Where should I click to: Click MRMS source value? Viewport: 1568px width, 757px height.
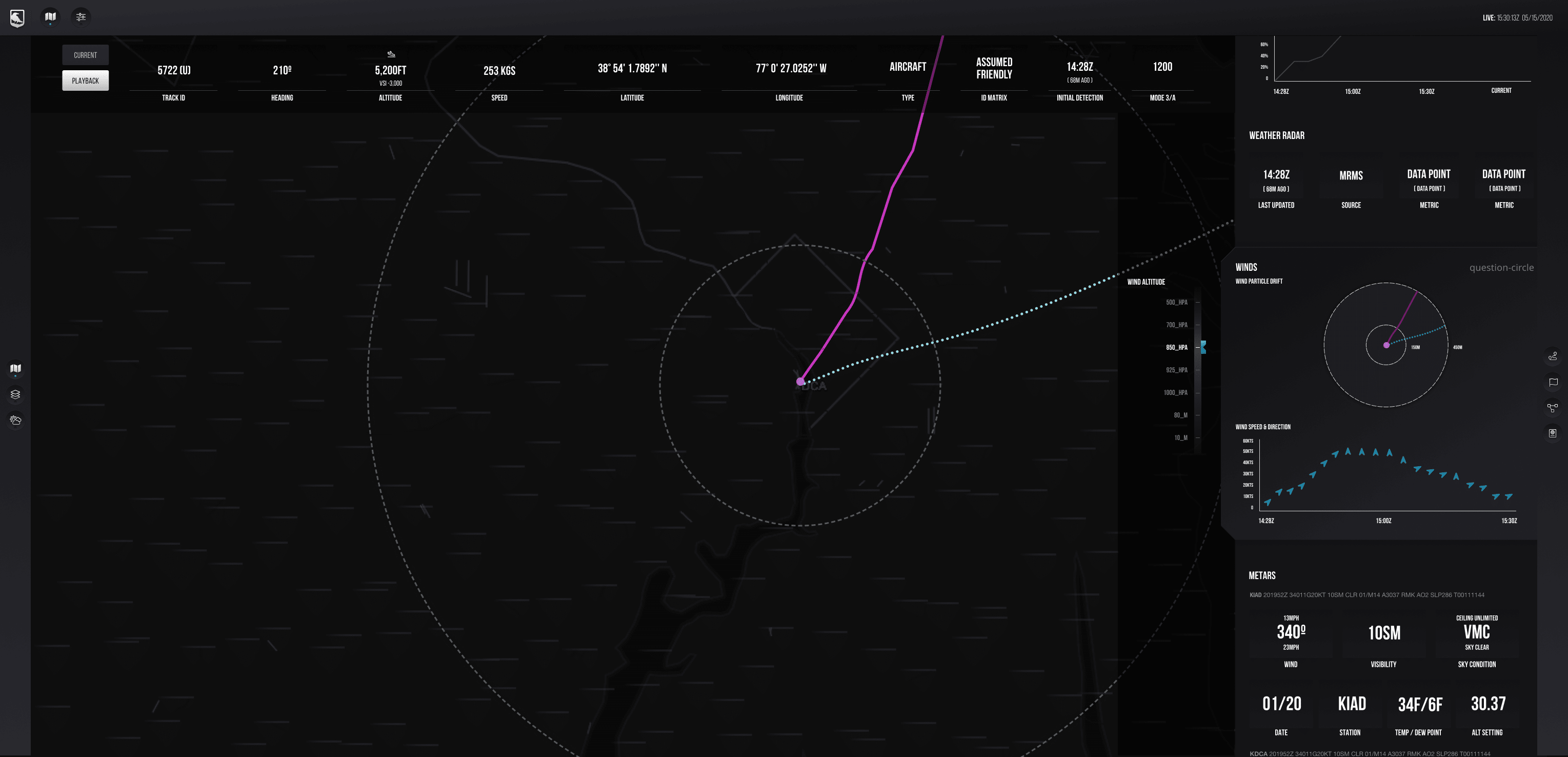click(x=1351, y=175)
